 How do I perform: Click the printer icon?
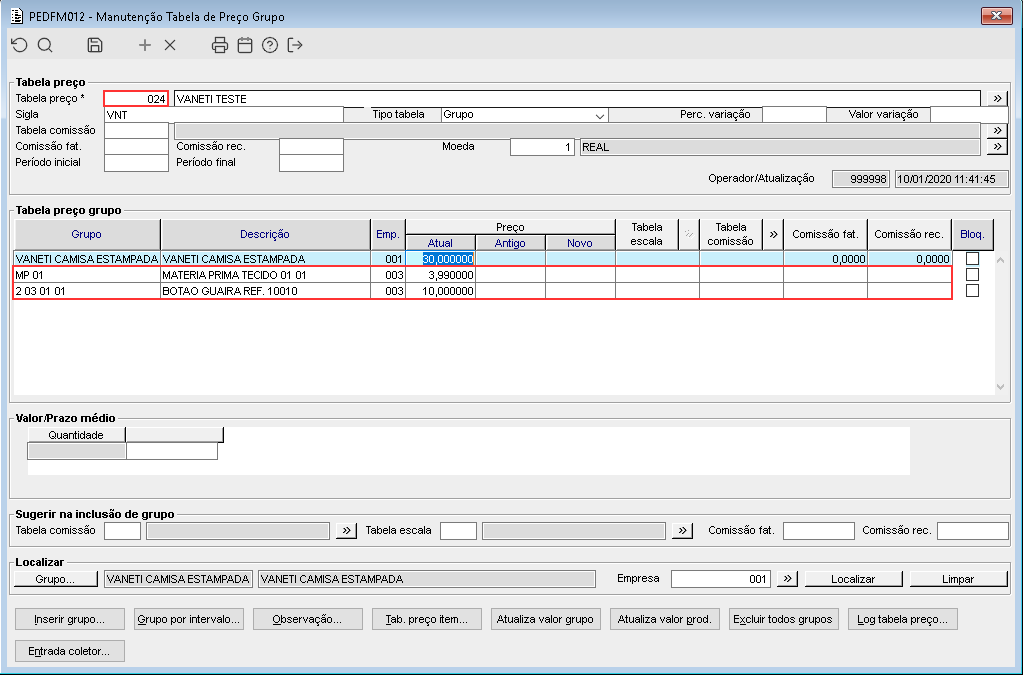(x=220, y=45)
